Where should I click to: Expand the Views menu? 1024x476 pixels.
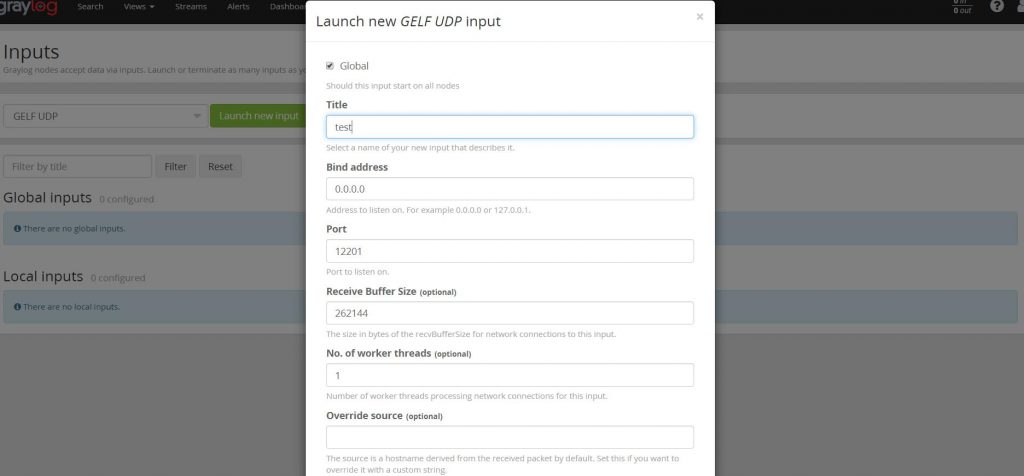click(139, 7)
